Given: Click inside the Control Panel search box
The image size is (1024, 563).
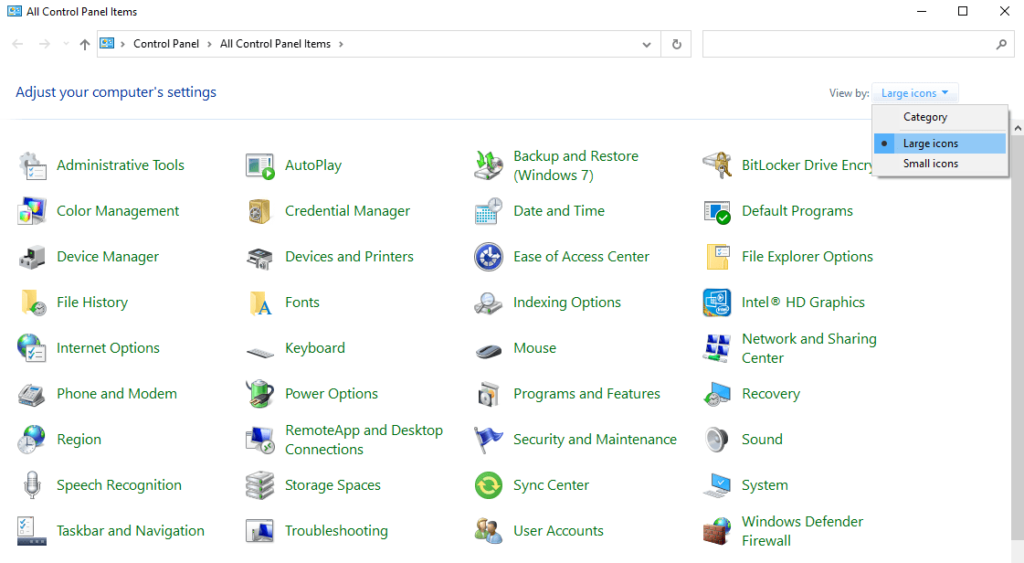Looking at the screenshot, I should click(x=858, y=44).
